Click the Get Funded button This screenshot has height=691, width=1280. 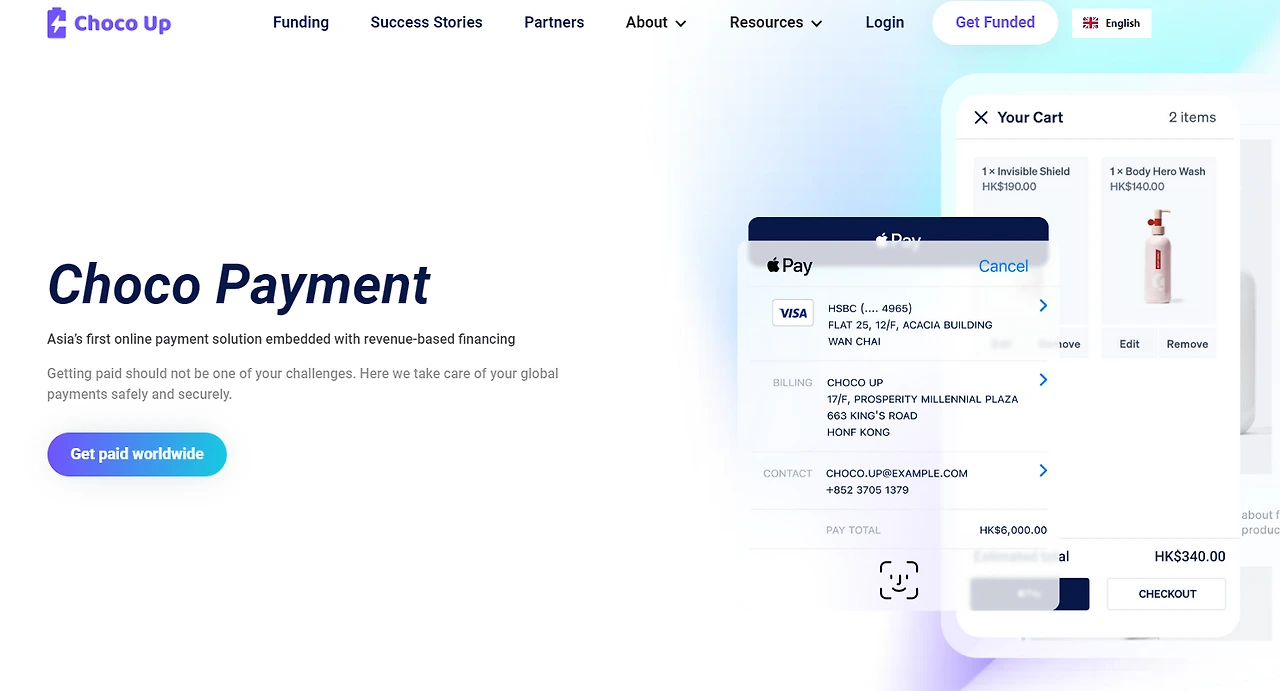click(x=995, y=22)
